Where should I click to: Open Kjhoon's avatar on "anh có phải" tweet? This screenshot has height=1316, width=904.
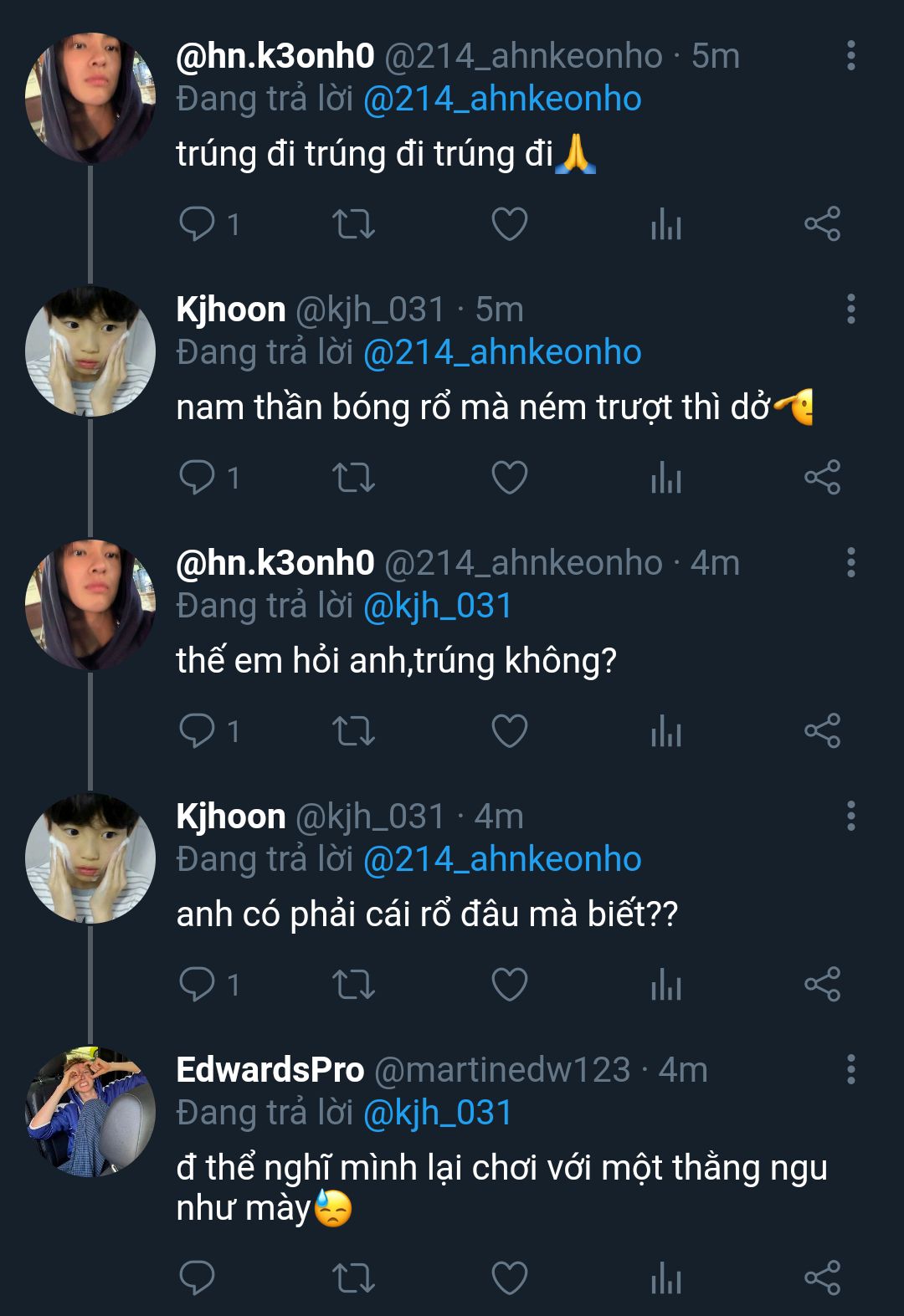click(90, 858)
